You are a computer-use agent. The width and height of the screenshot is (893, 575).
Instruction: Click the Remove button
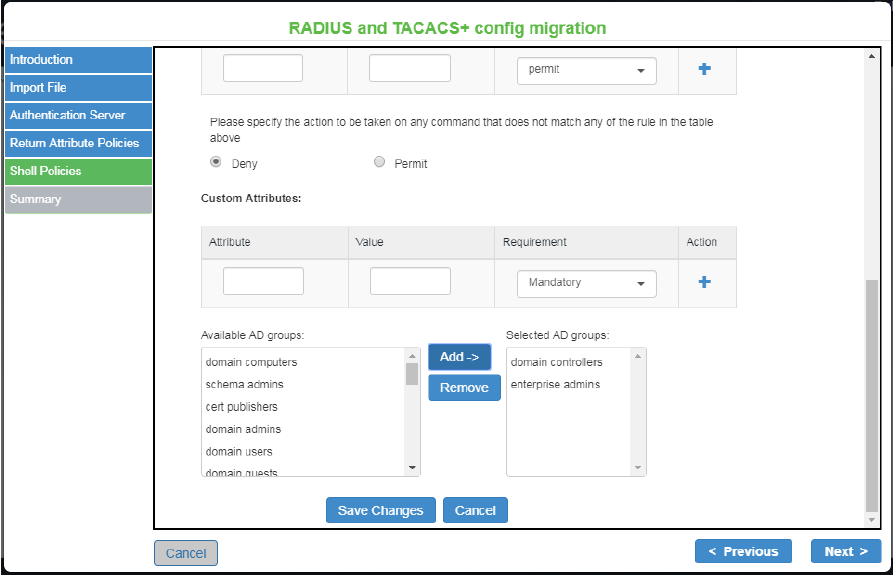pyautogui.click(x=464, y=388)
